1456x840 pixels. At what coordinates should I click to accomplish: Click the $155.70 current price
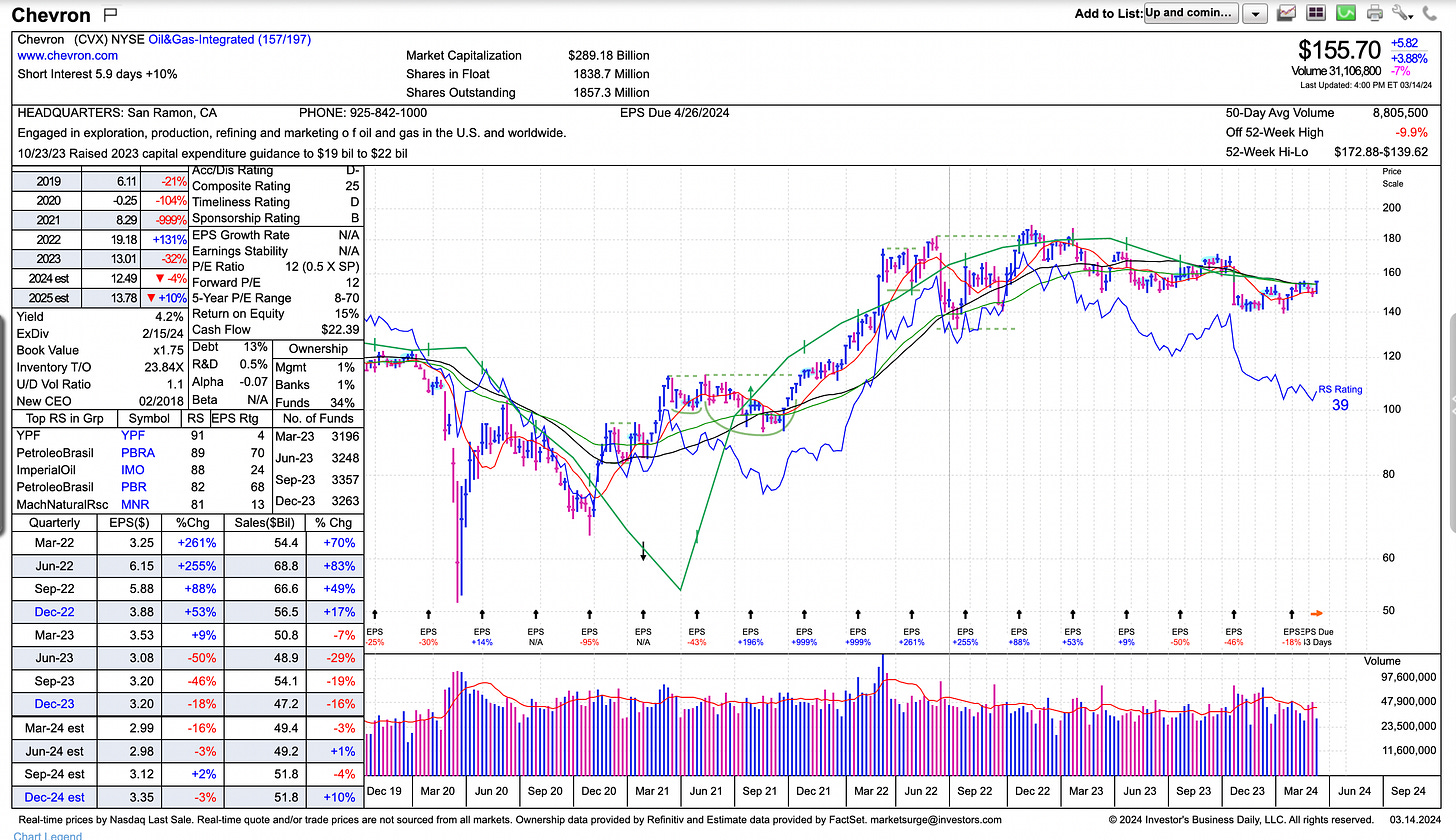[1339, 49]
